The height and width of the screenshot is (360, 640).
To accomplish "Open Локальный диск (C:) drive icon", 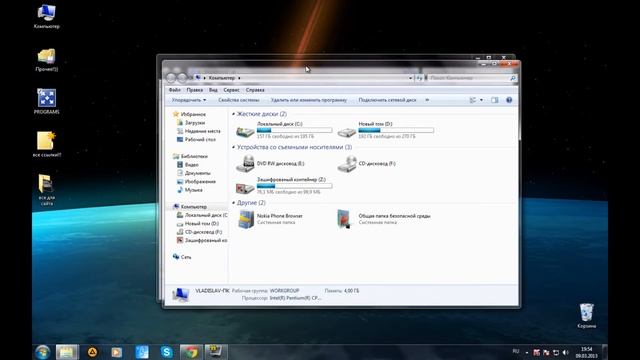I will 245,132.
